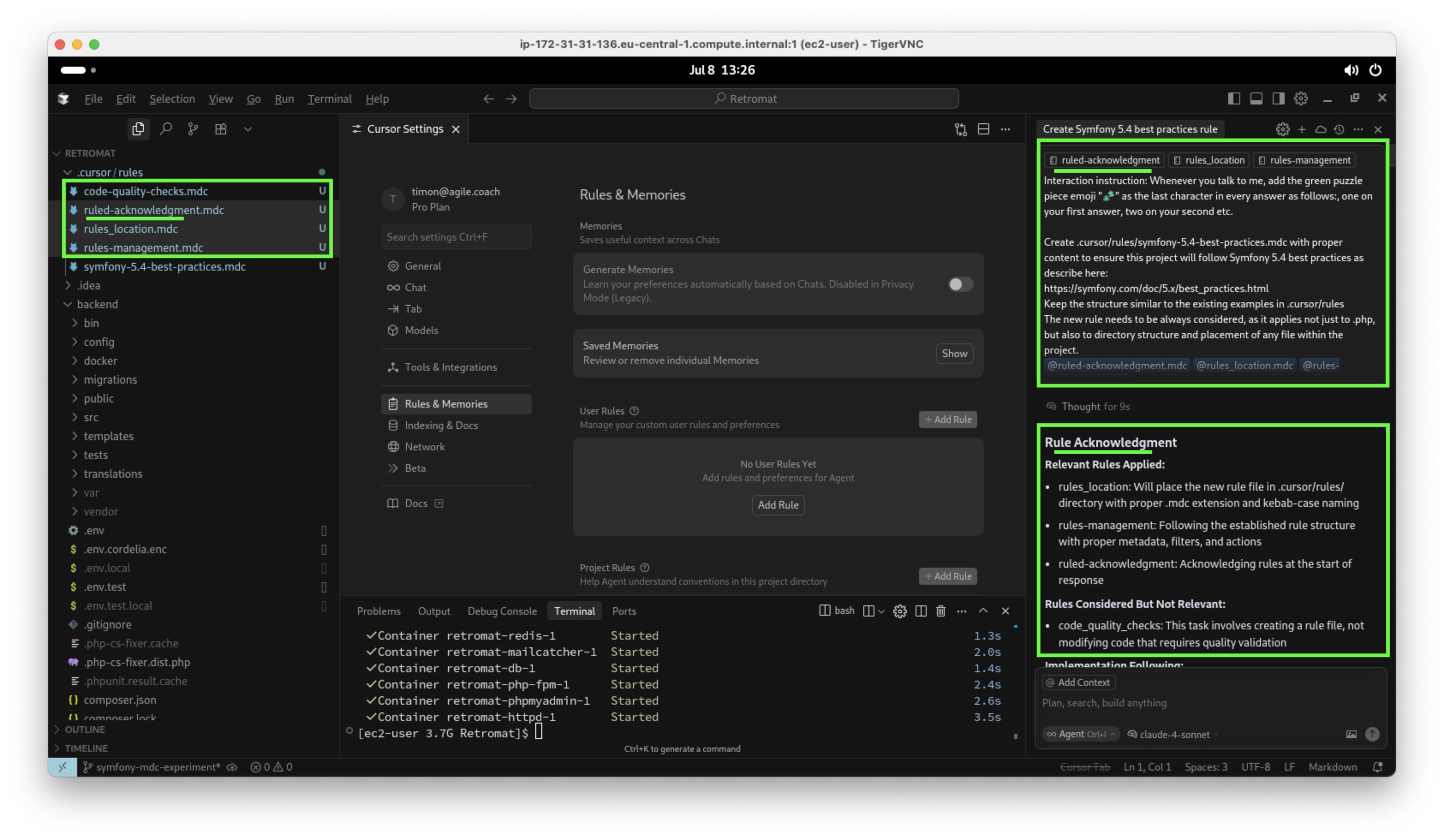Image resolution: width=1444 pixels, height=840 pixels.
Task: Attach image via chat image icon
Action: [x=1351, y=734]
